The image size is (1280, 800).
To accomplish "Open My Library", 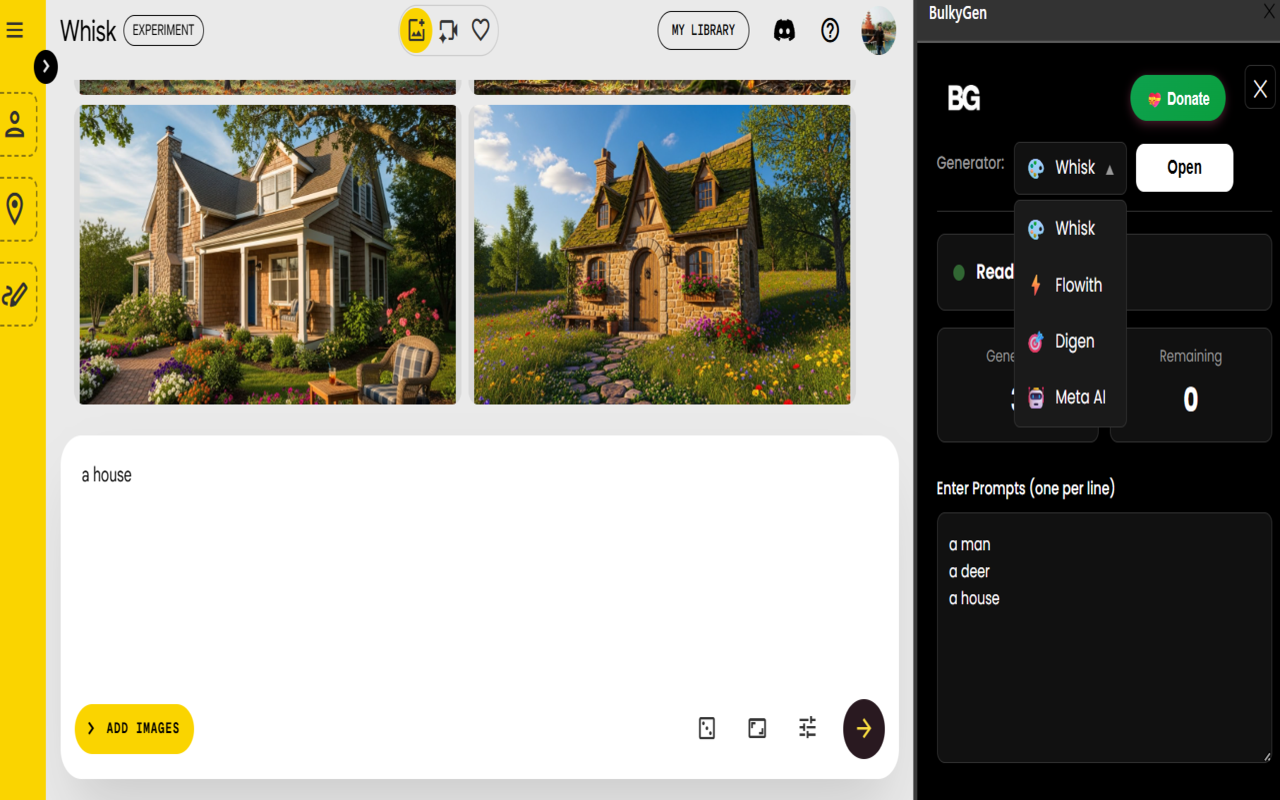I will (703, 30).
